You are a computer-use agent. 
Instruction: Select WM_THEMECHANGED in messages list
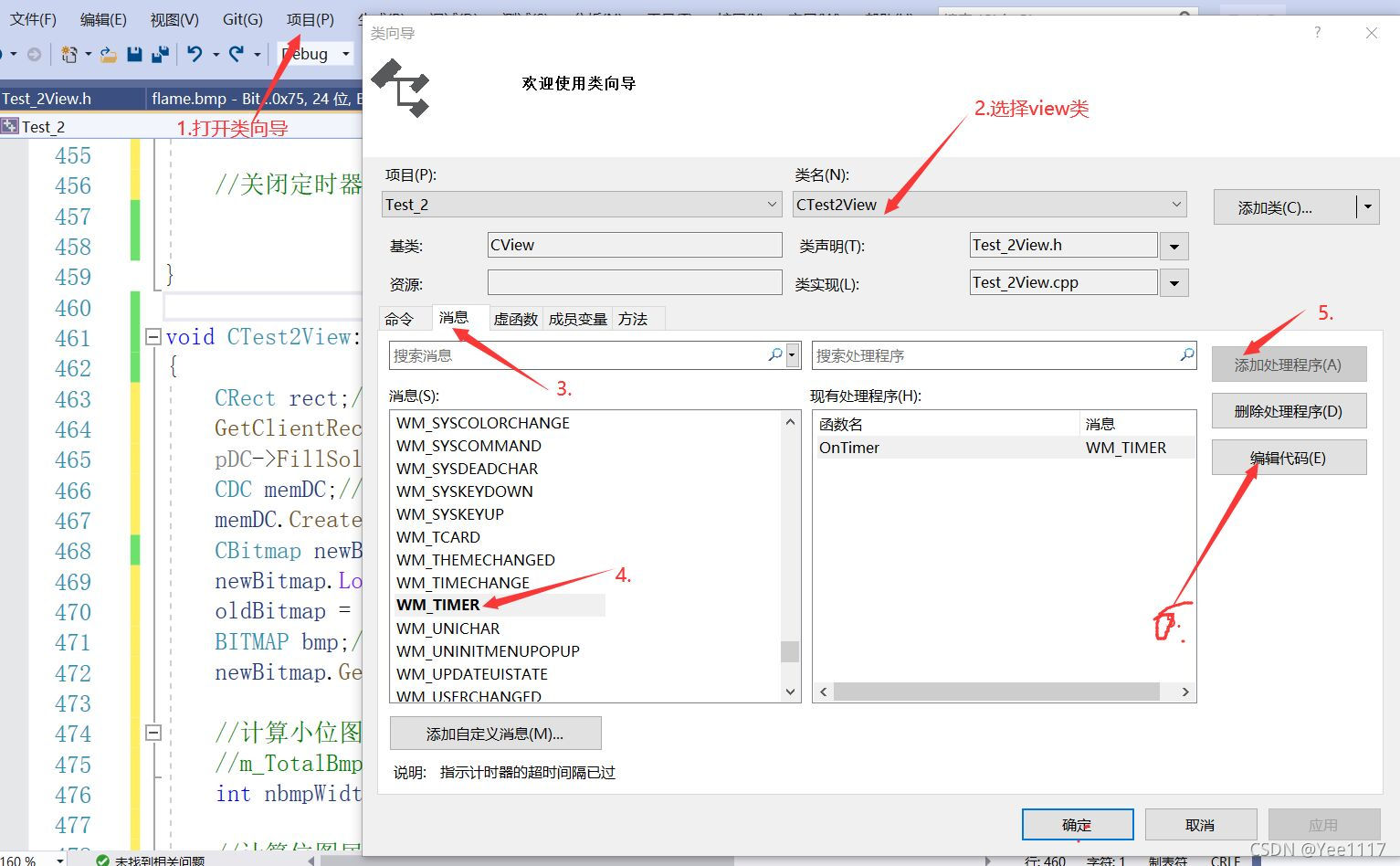[x=476, y=560]
